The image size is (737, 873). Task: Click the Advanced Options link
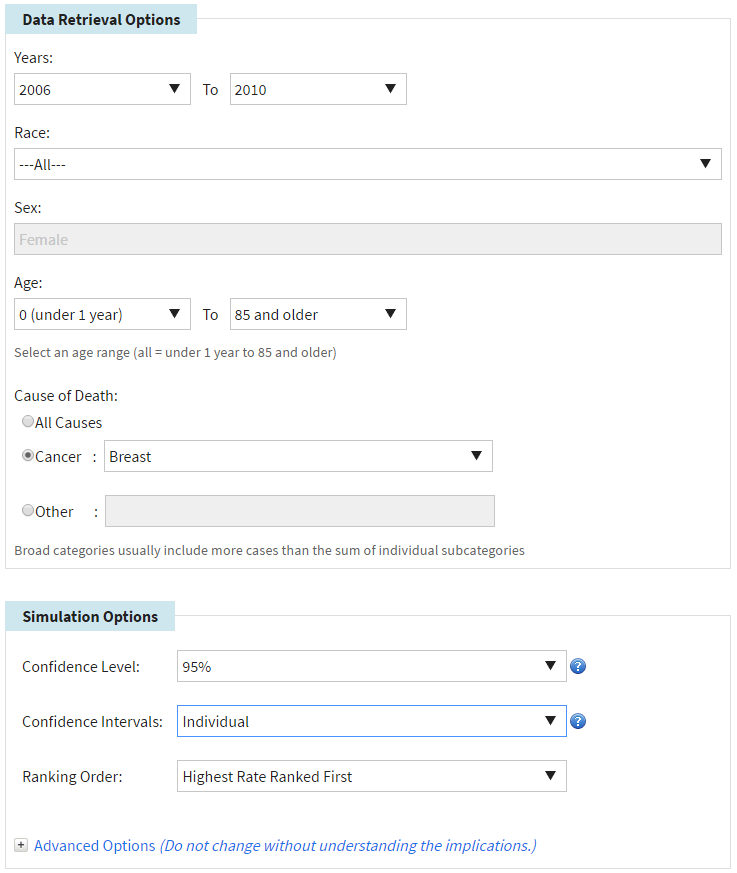pos(95,846)
